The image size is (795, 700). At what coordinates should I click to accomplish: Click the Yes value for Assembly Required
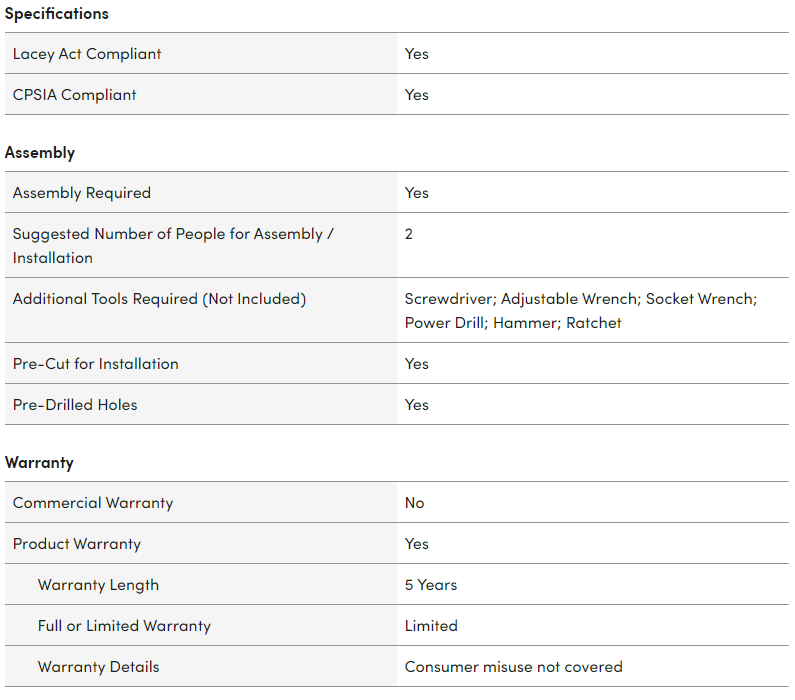417,193
